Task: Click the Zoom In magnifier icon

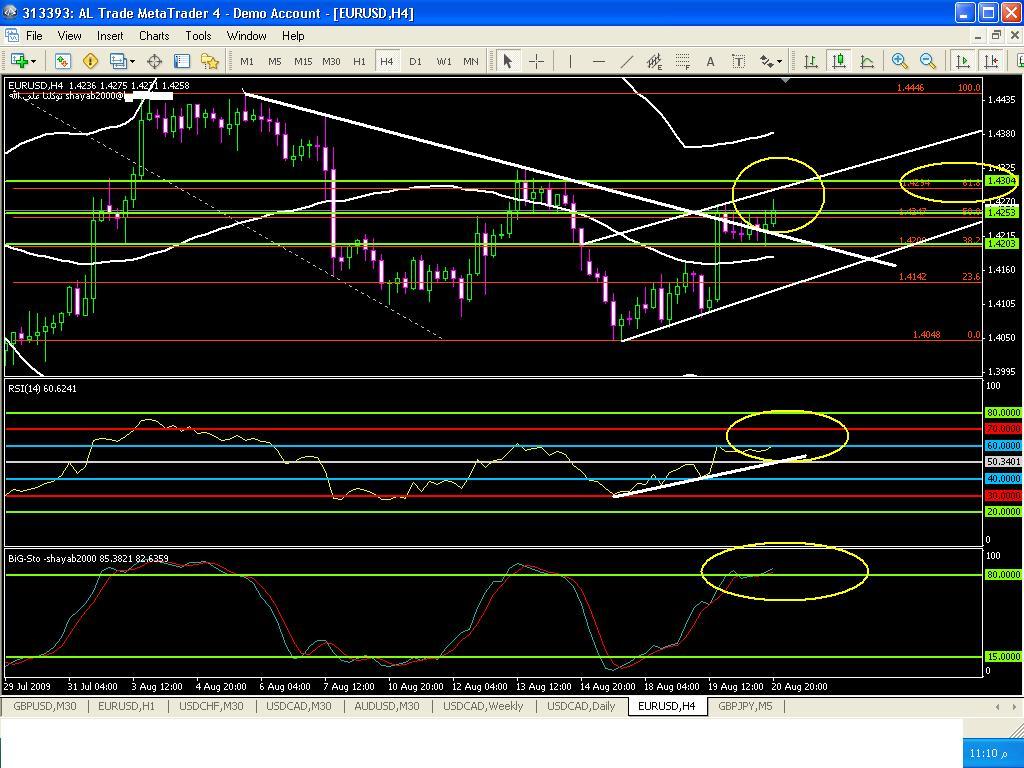Action: point(900,61)
